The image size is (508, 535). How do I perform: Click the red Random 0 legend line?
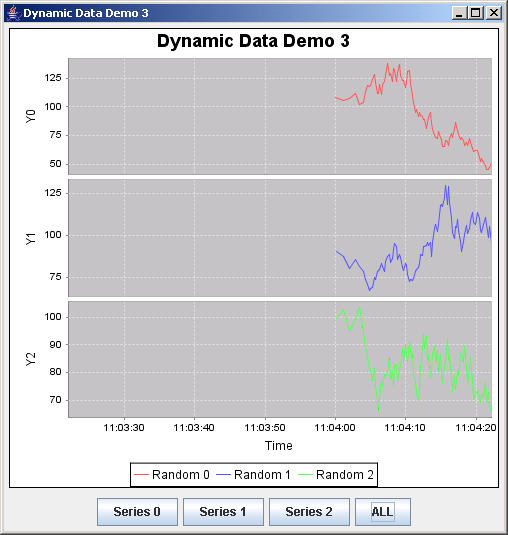click(141, 475)
